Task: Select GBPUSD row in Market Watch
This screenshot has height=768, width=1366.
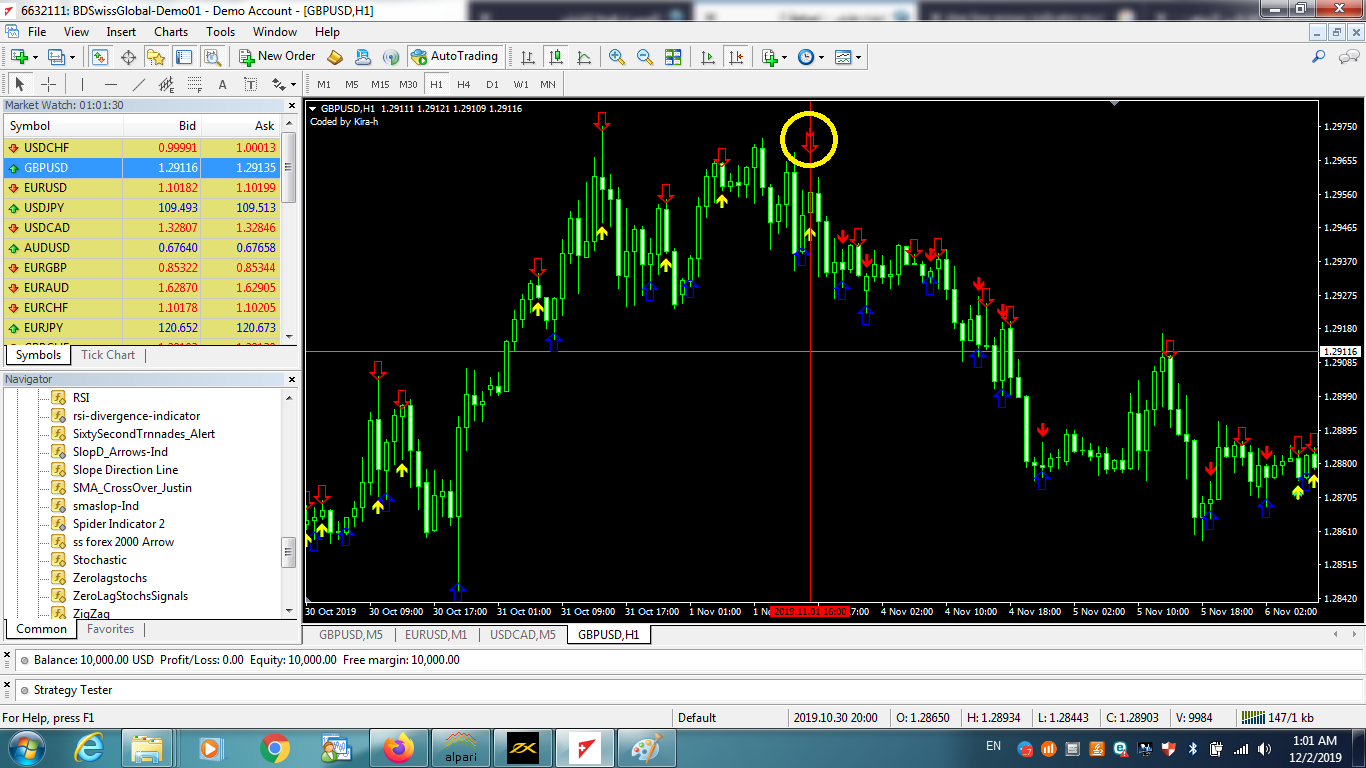Action: (x=143, y=167)
